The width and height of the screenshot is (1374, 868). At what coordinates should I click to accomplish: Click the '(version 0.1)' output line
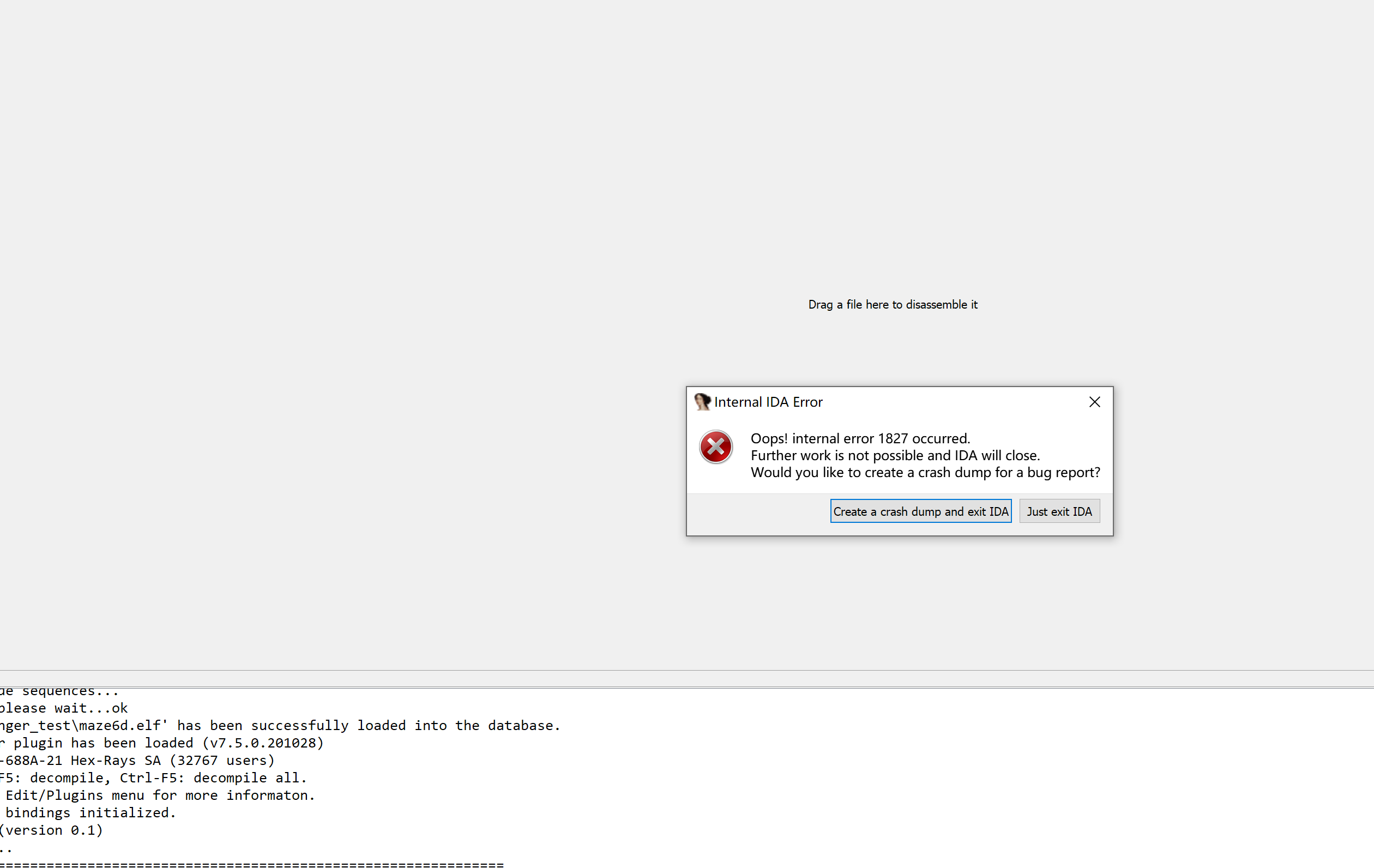[x=51, y=830]
